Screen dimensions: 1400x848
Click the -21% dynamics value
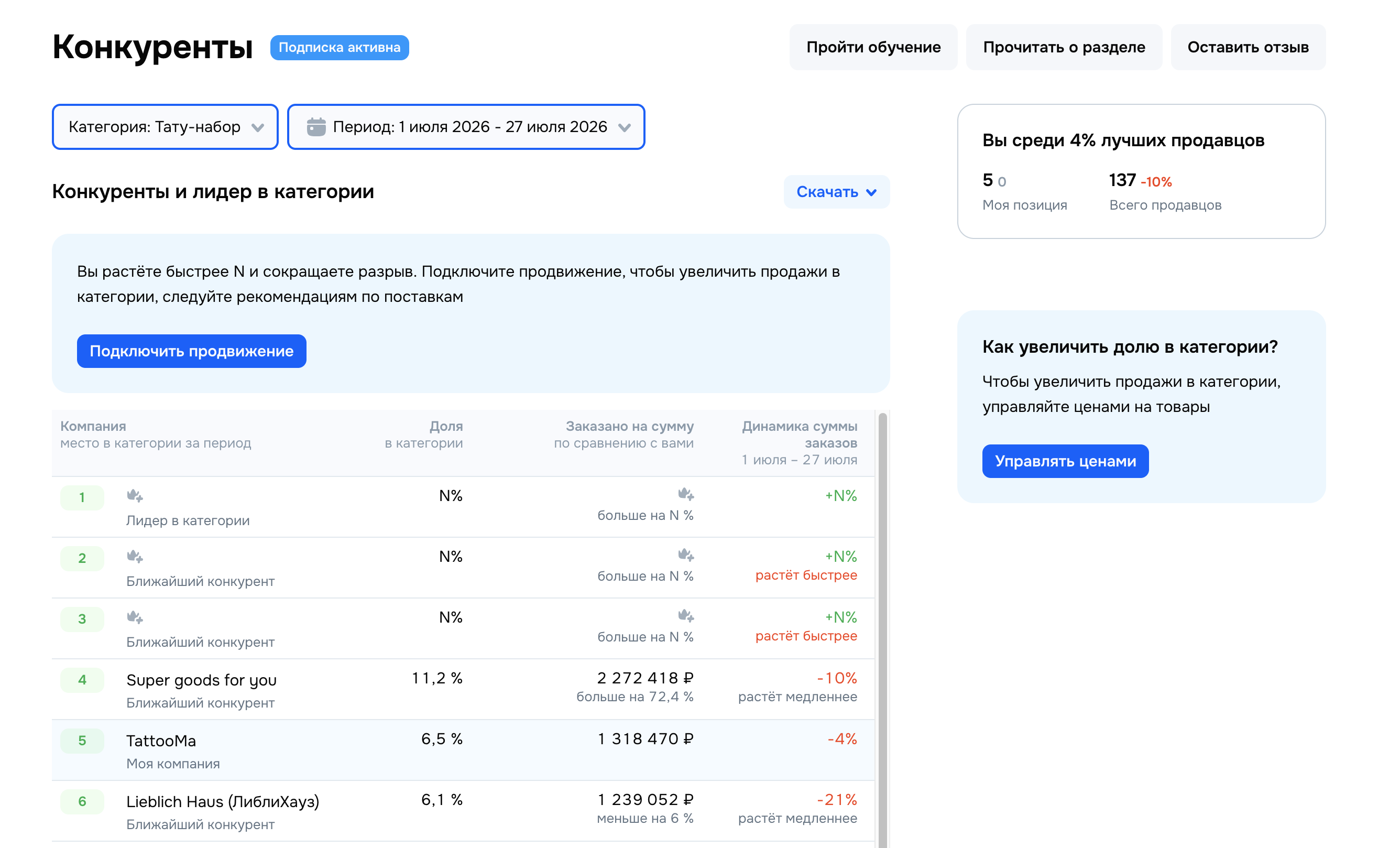(x=836, y=800)
